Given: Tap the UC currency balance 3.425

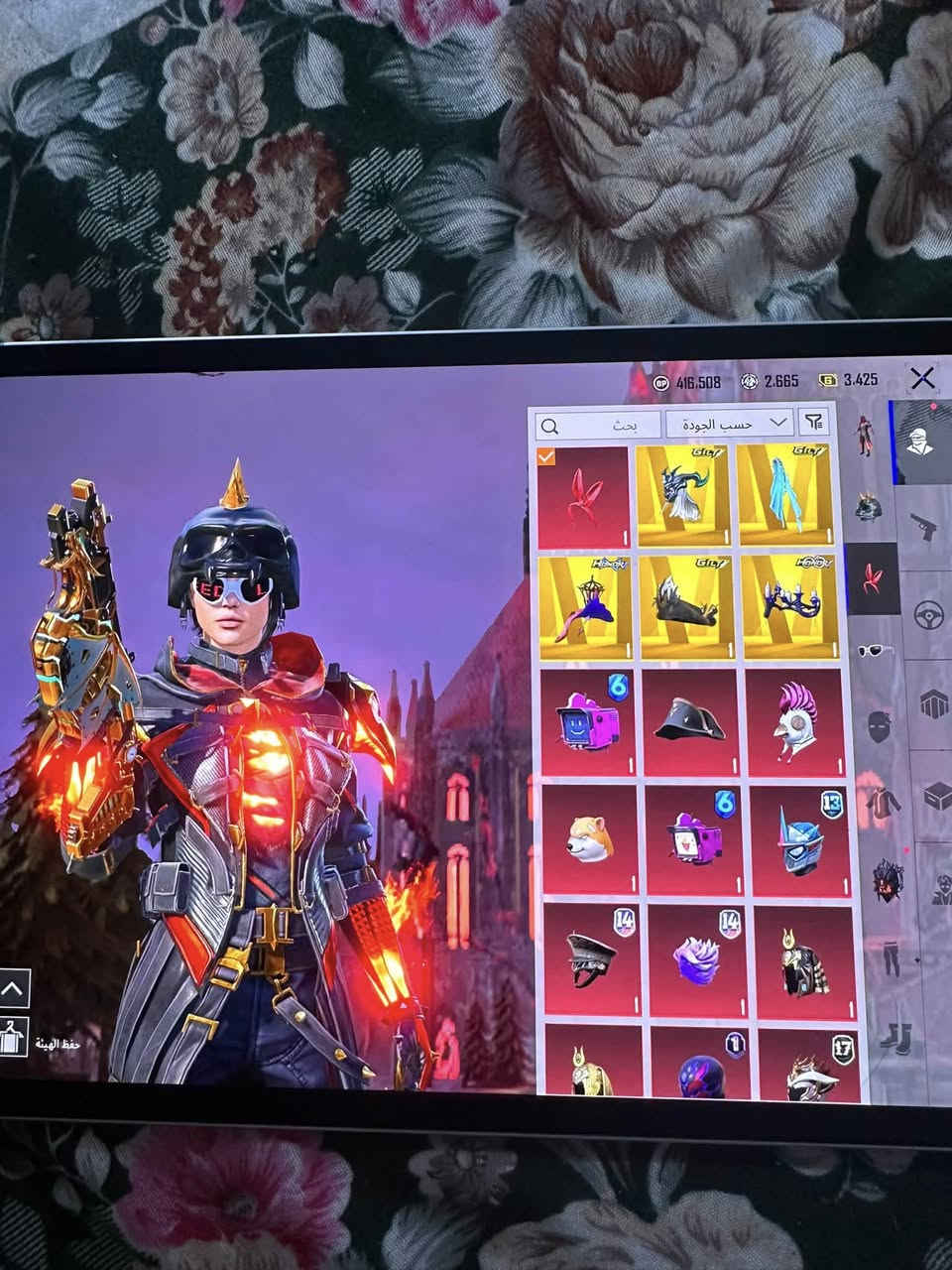Looking at the screenshot, I should coord(849,379).
